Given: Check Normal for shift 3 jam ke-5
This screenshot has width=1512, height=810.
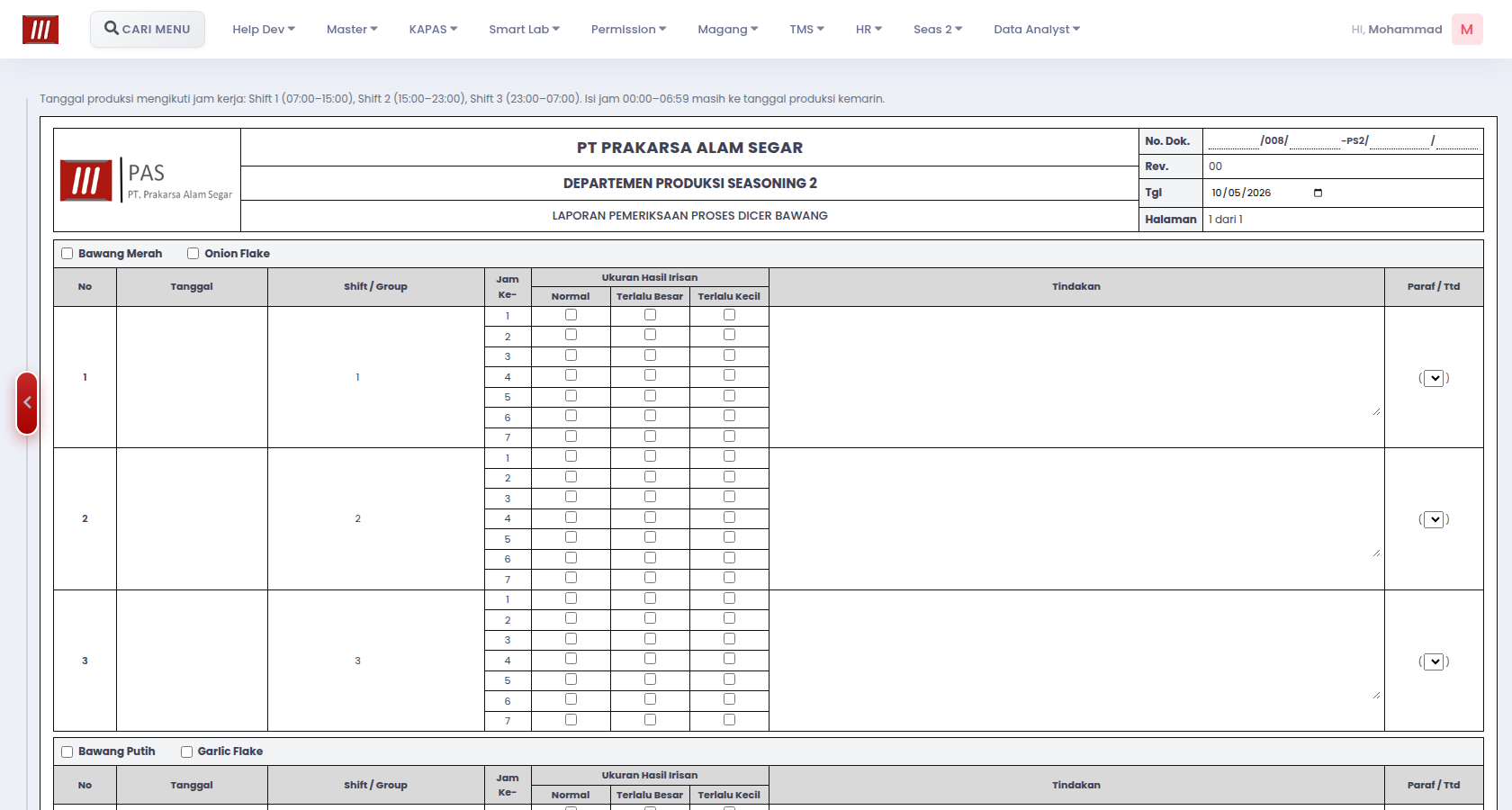Looking at the screenshot, I should point(571,679).
